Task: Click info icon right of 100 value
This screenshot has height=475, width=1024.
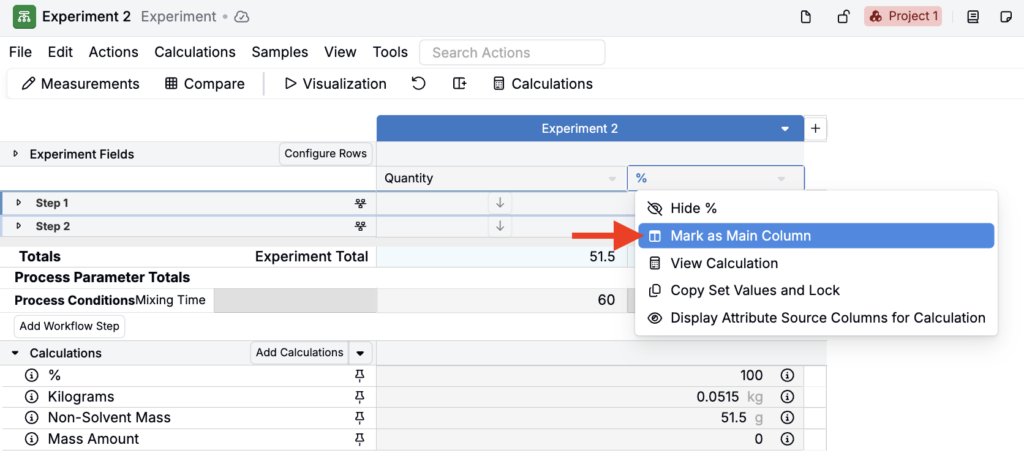Action: 787,376
